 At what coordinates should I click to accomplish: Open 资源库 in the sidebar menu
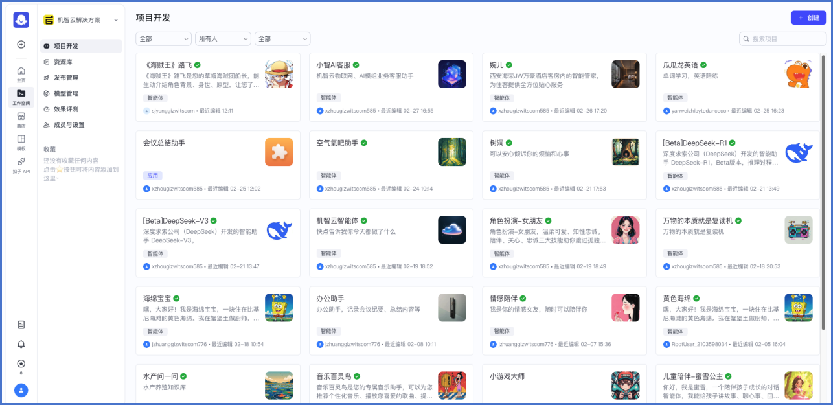81,62
